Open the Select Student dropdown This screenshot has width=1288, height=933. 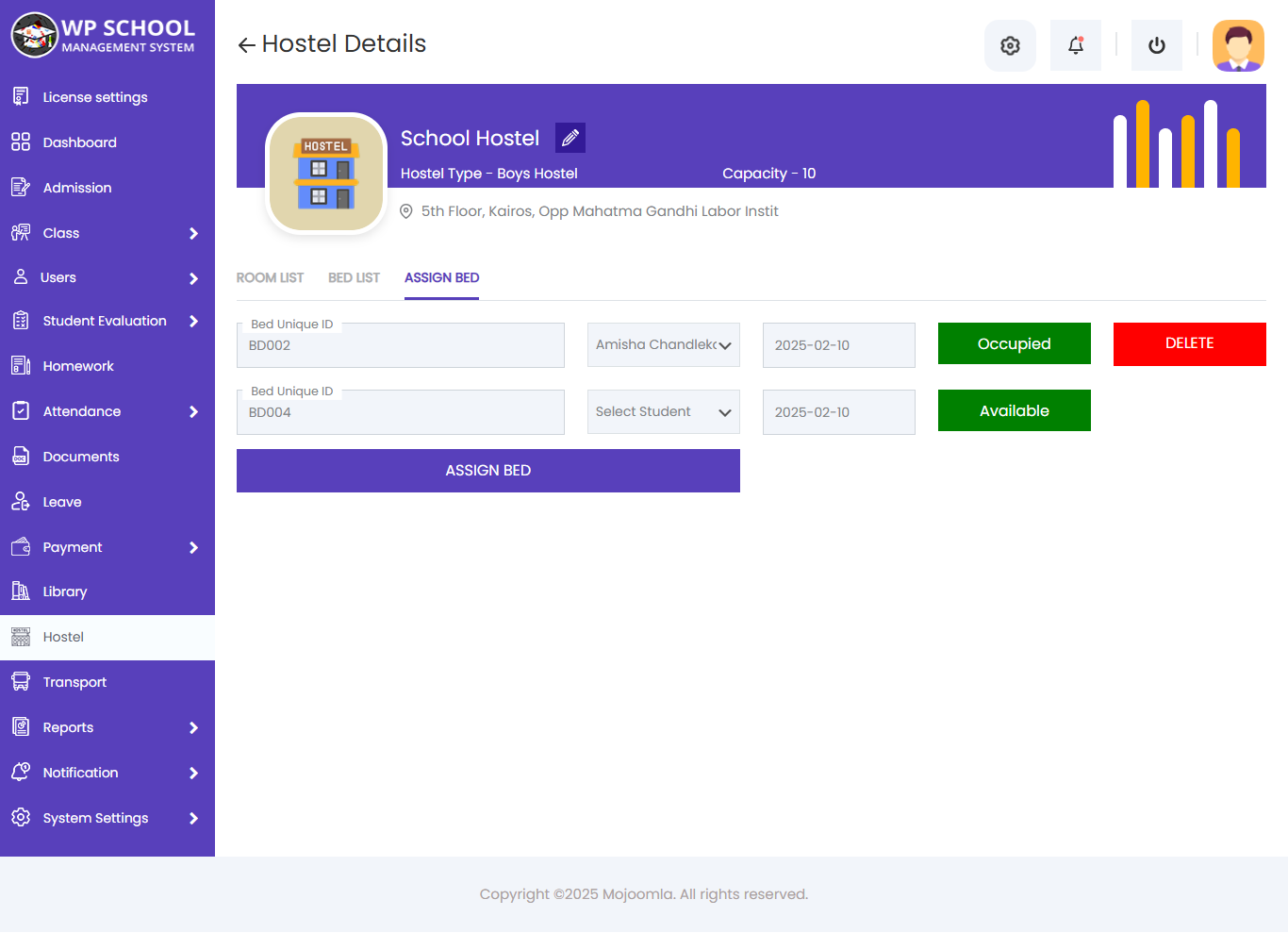pyautogui.click(x=664, y=412)
